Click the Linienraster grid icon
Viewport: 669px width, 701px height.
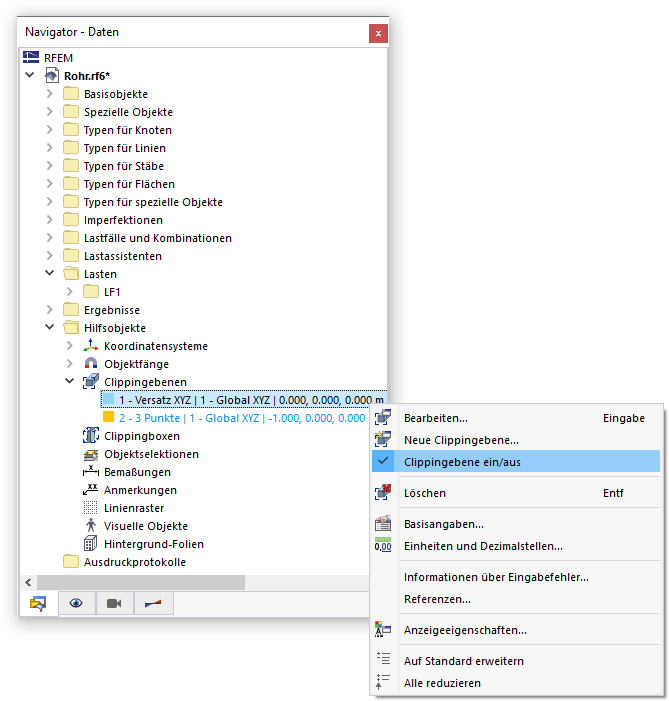click(x=90, y=507)
